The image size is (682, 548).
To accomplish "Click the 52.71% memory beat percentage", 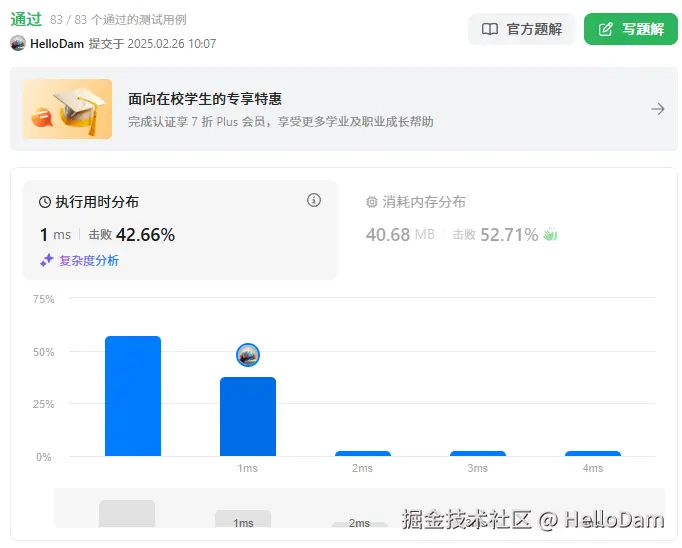I will 509,235.
